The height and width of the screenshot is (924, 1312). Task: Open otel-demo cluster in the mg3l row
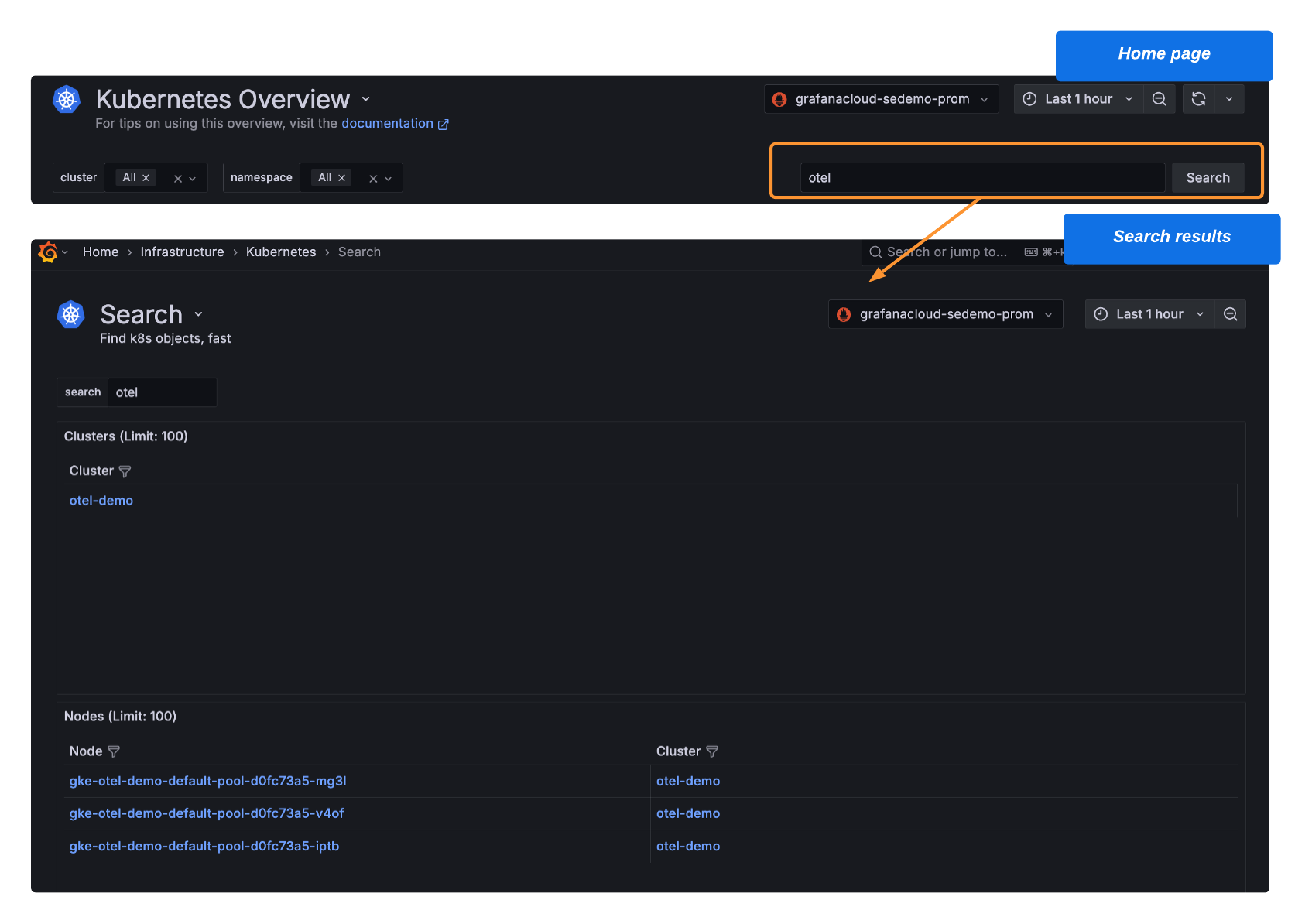coord(688,781)
